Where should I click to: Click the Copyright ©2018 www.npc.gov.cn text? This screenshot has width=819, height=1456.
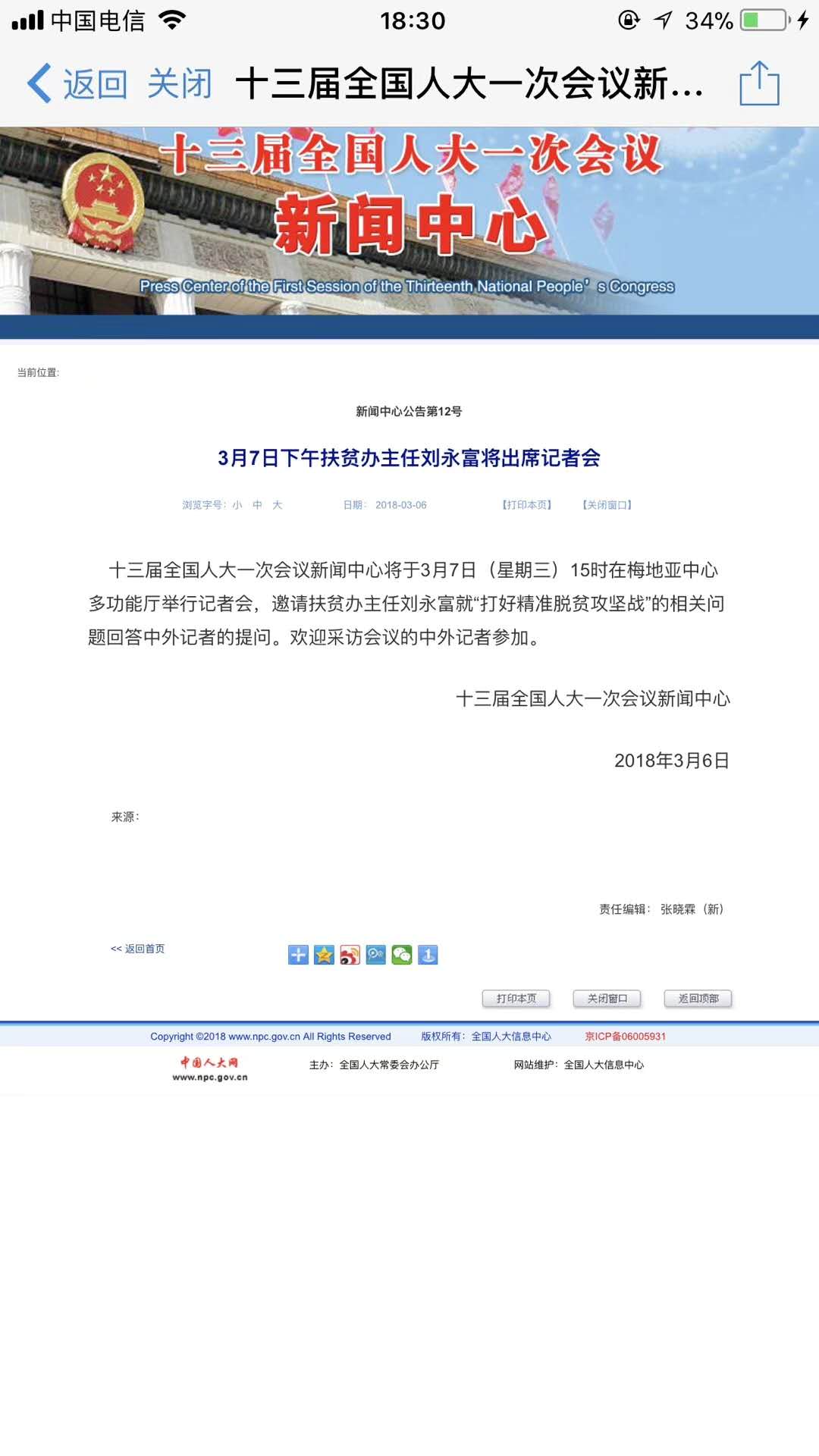pyautogui.click(x=271, y=1037)
